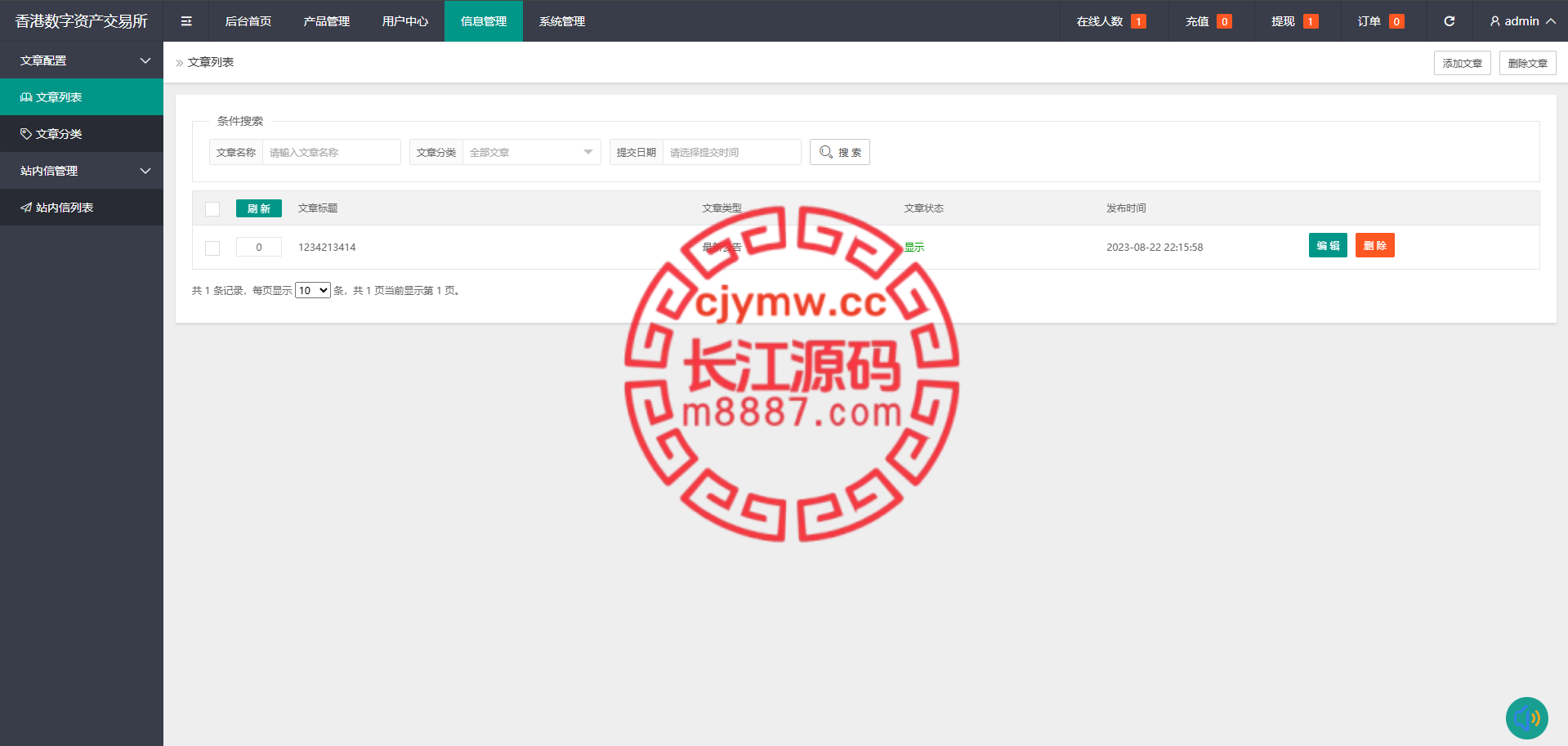Image resolution: width=1568 pixels, height=746 pixels.
Task: Click the 删除文章 button
Action: [1527, 63]
